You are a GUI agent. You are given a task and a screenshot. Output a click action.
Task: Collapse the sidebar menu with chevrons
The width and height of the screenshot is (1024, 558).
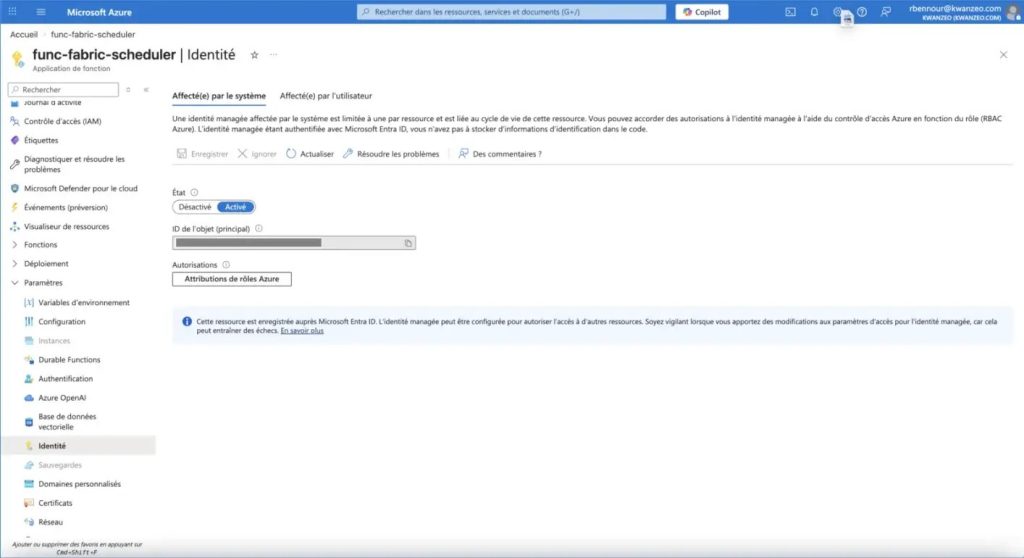coord(146,90)
